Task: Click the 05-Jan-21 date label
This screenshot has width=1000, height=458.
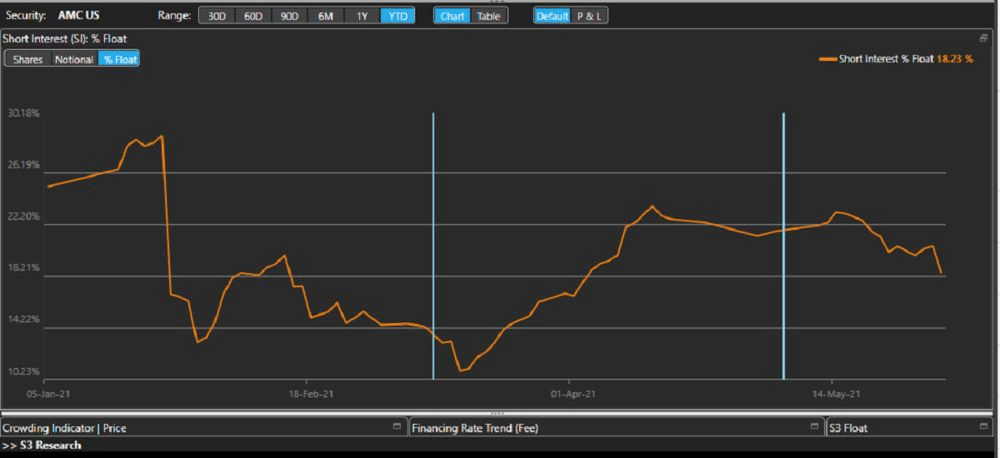Action: [48, 394]
